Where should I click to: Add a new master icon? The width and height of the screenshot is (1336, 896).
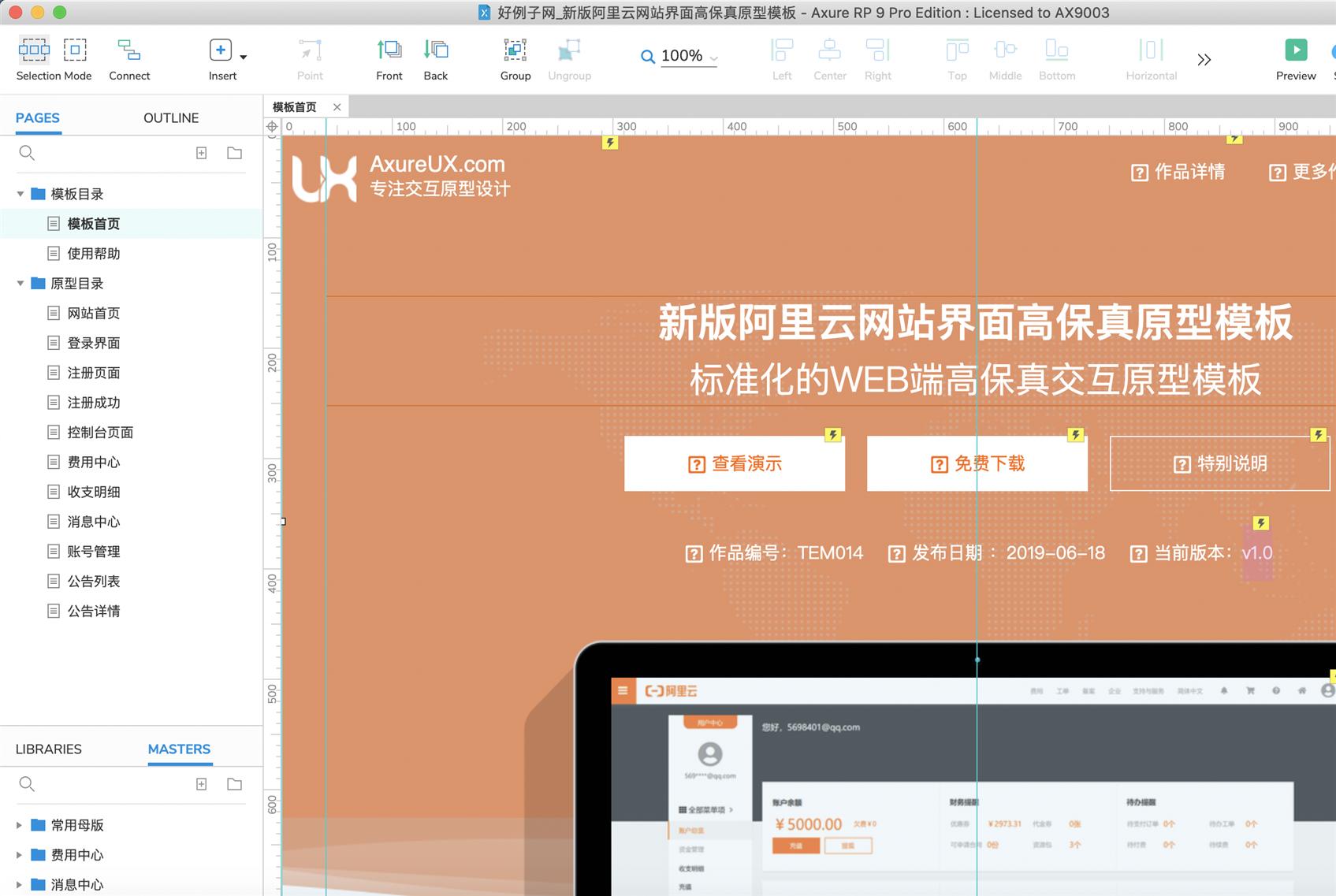coord(202,784)
